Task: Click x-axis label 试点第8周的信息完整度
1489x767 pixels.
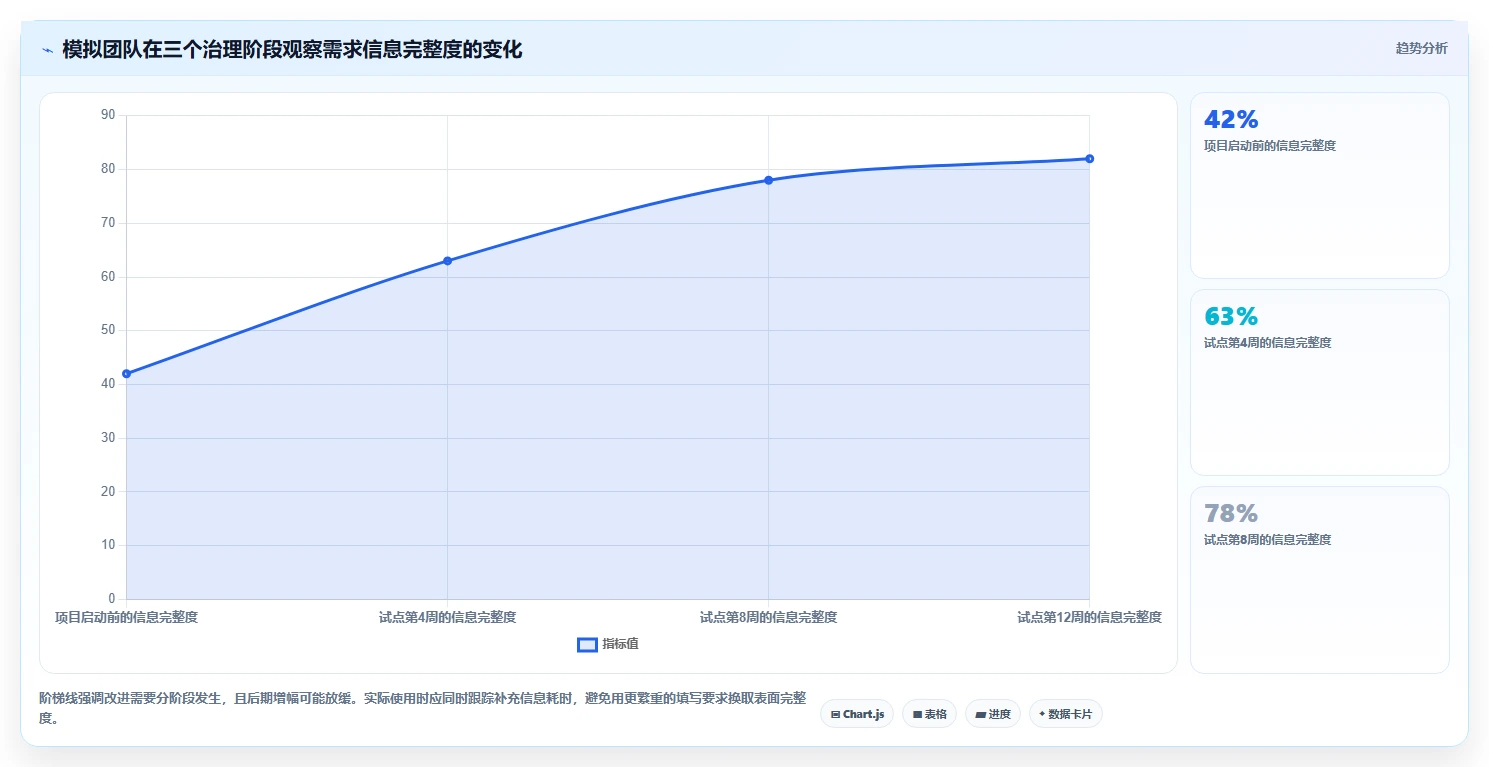Action: 768,618
